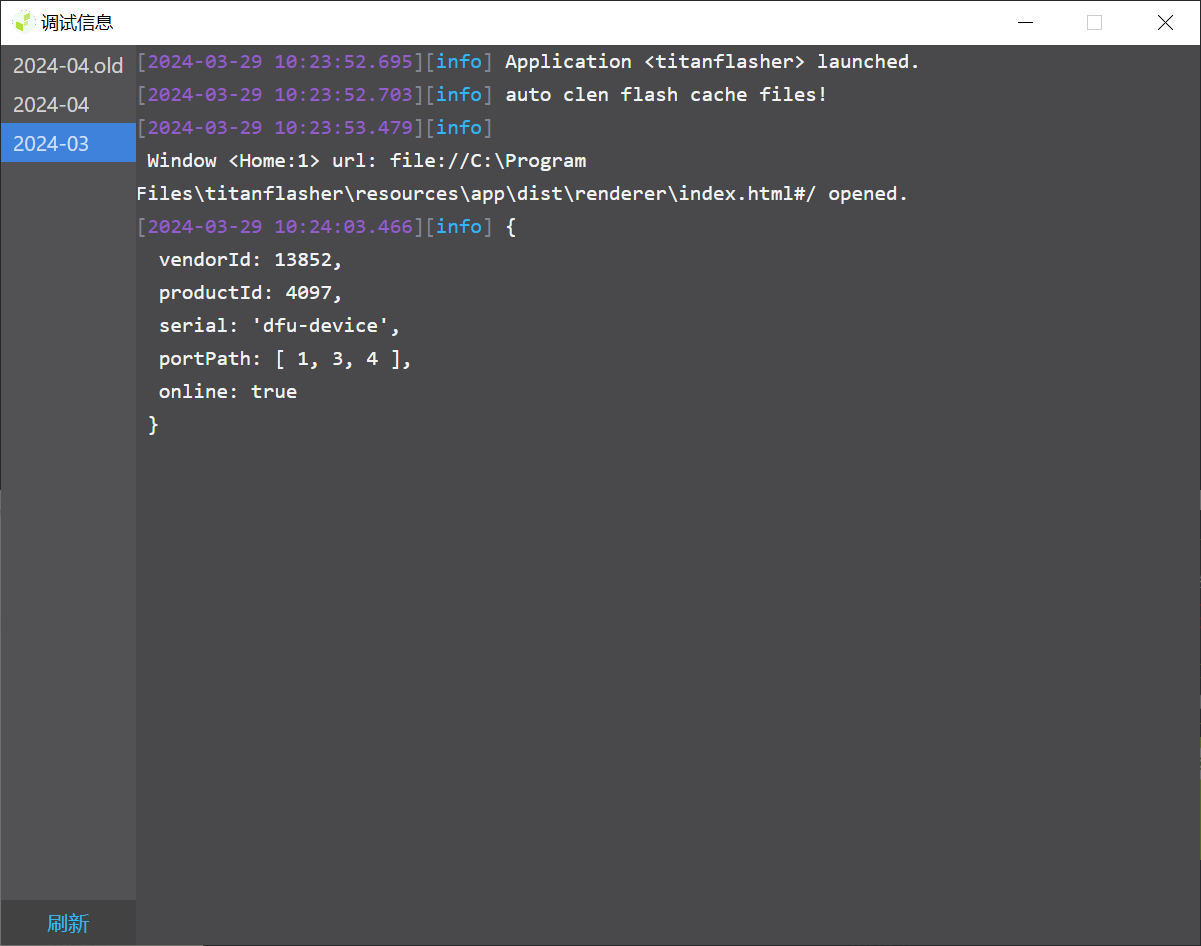1201x946 pixels.
Task: Click the 刷新 refresh button
Action: [68, 923]
